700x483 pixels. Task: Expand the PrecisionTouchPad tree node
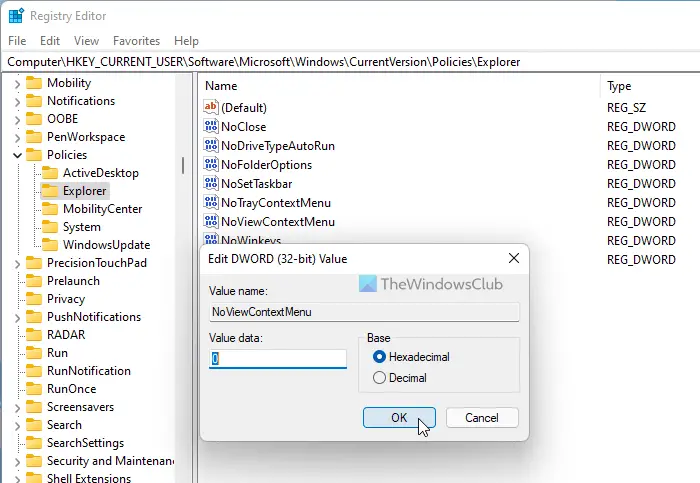coord(17,264)
